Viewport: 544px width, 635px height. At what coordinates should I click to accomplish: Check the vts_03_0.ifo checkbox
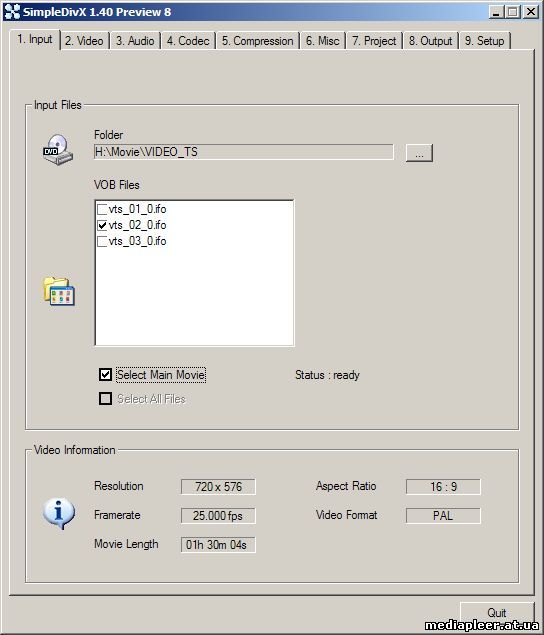(x=102, y=241)
